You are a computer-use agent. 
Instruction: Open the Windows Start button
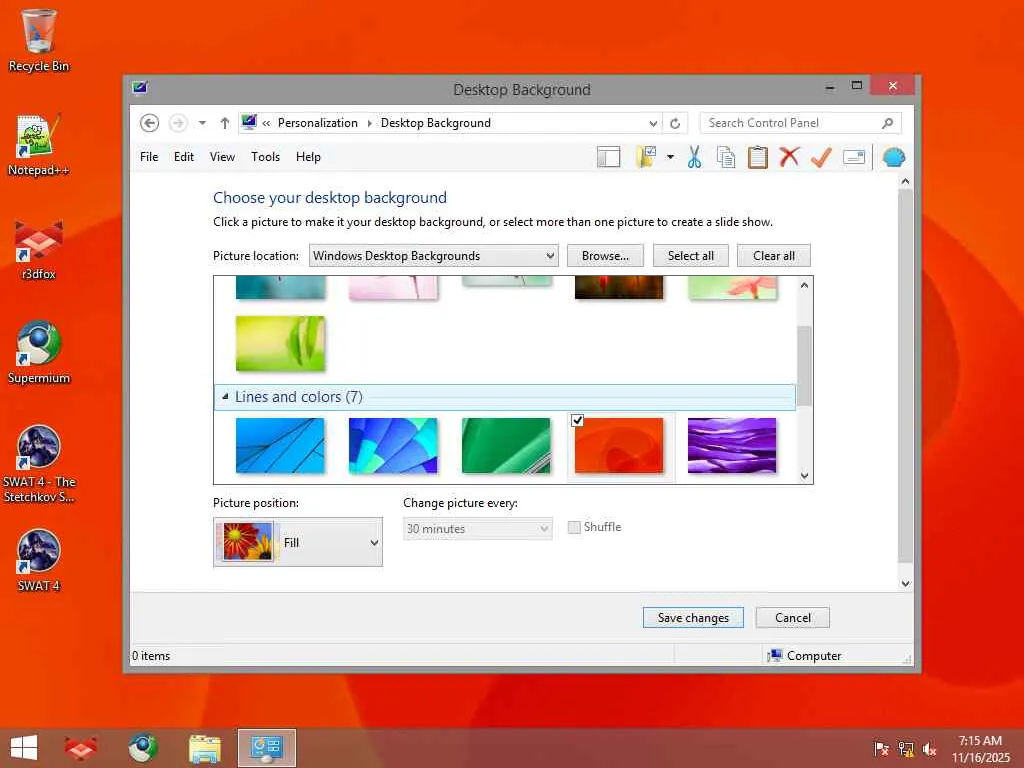click(24, 748)
